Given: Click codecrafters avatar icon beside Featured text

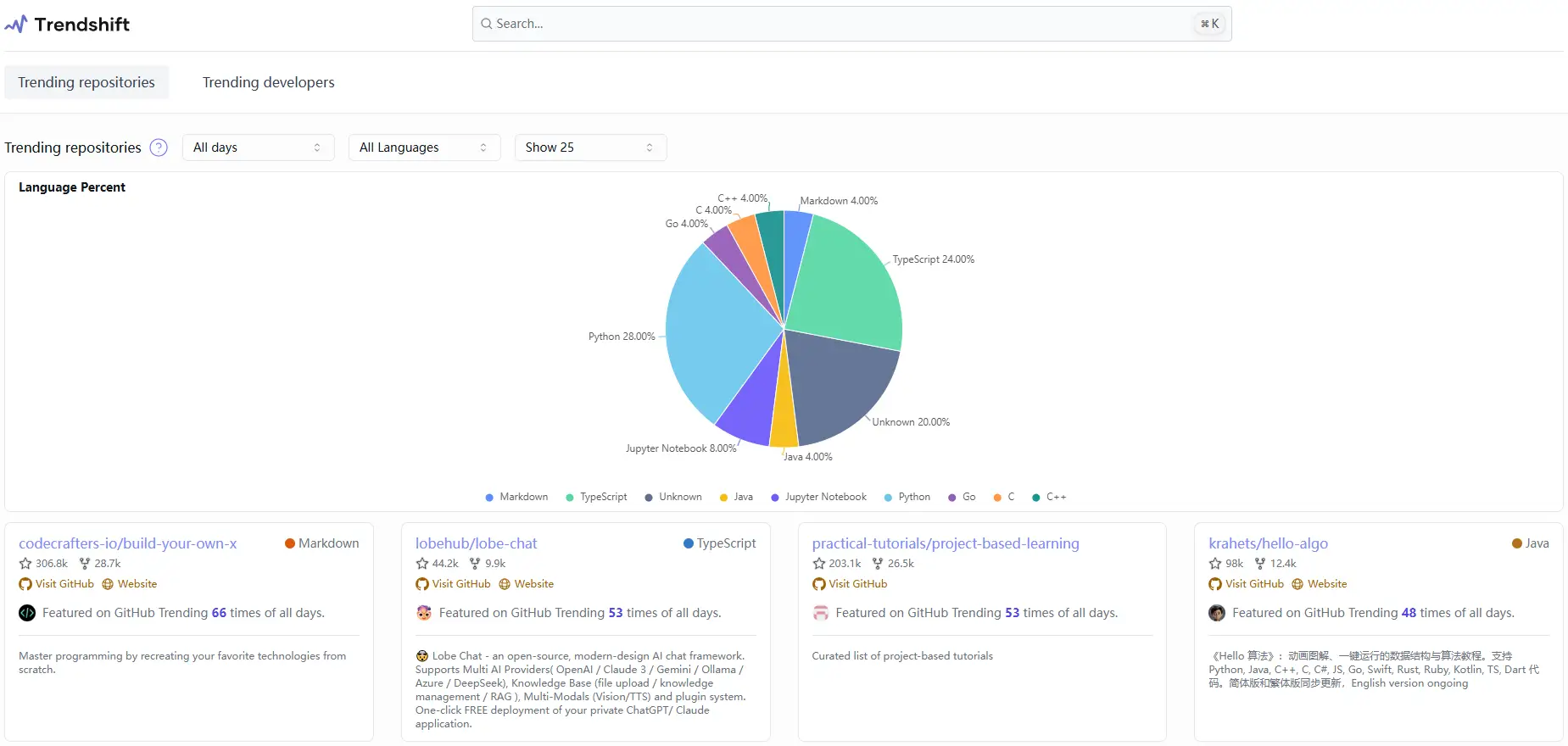Looking at the screenshot, I should (x=27, y=613).
